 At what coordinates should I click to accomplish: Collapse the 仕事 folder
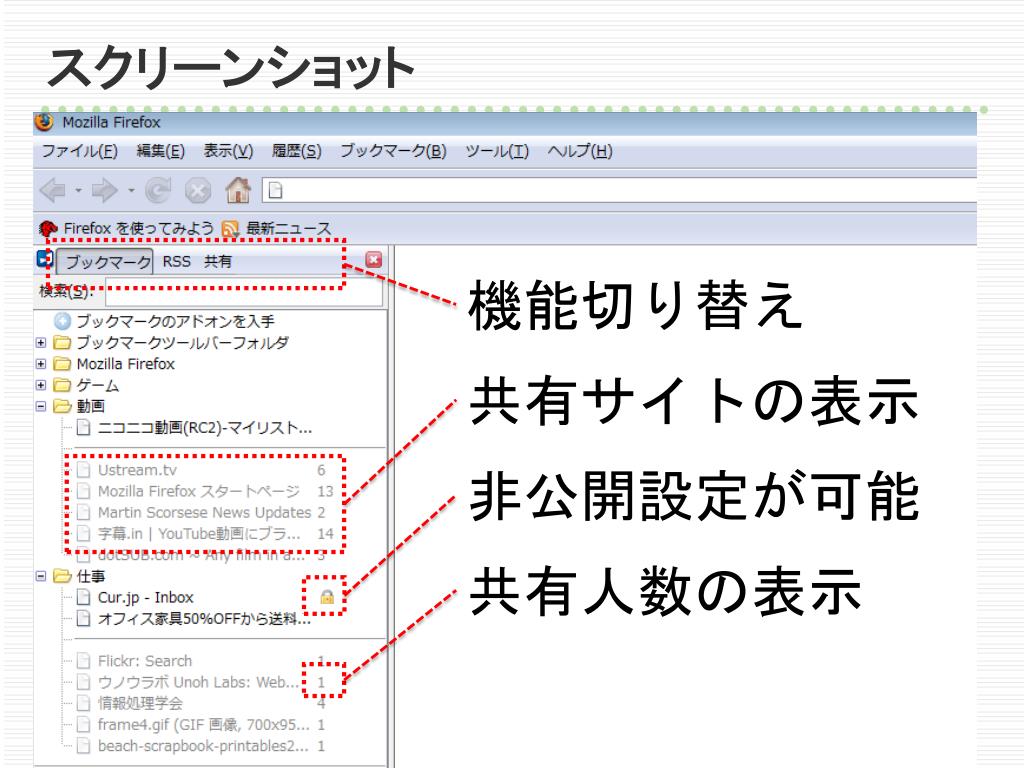40,576
